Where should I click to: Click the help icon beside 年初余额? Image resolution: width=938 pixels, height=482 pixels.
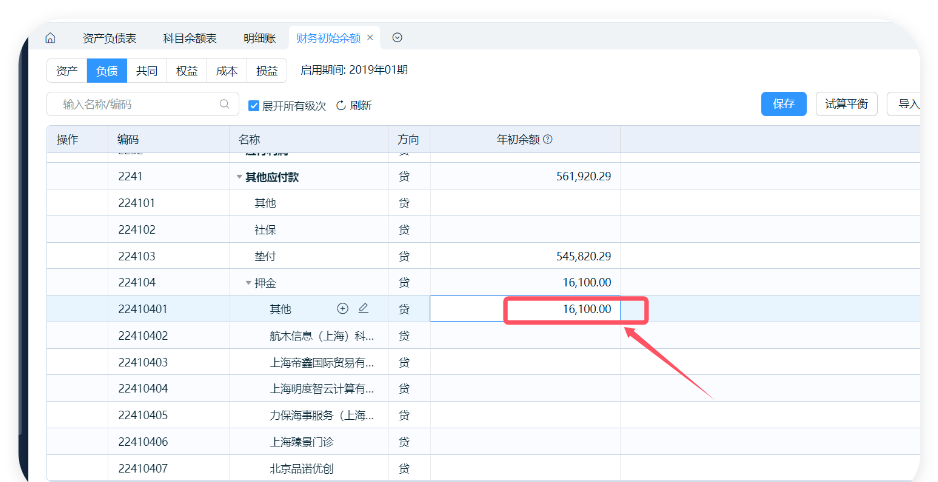(x=548, y=140)
